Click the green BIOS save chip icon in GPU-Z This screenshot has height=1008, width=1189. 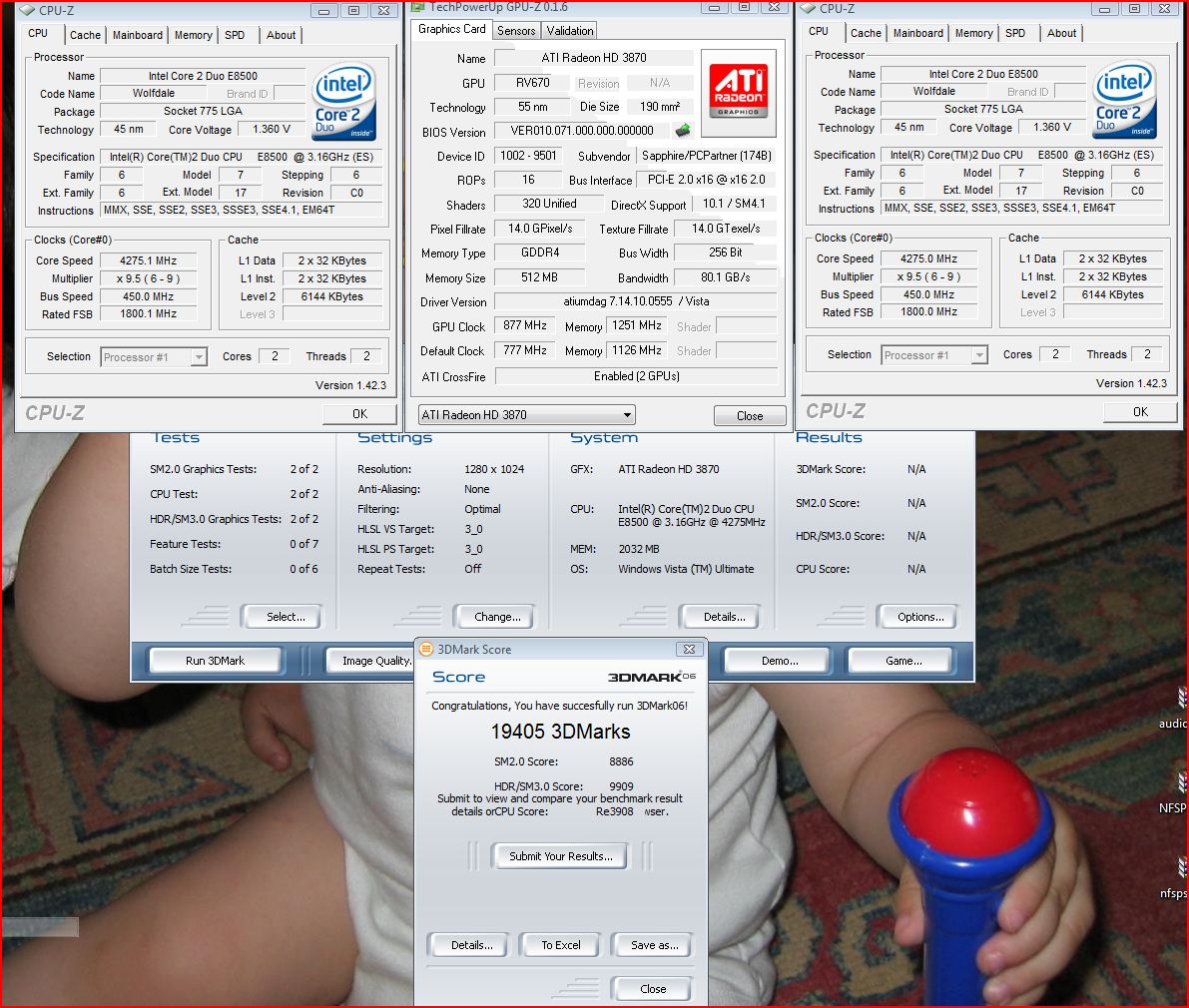point(683,131)
